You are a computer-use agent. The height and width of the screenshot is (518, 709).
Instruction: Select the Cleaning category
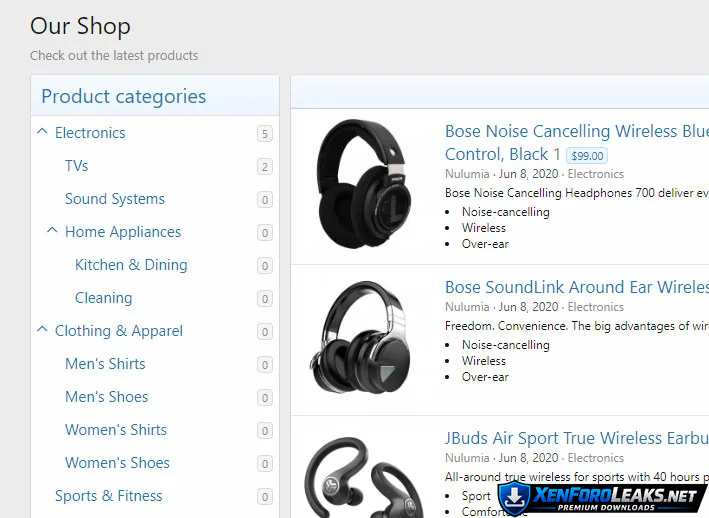tap(104, 298)
